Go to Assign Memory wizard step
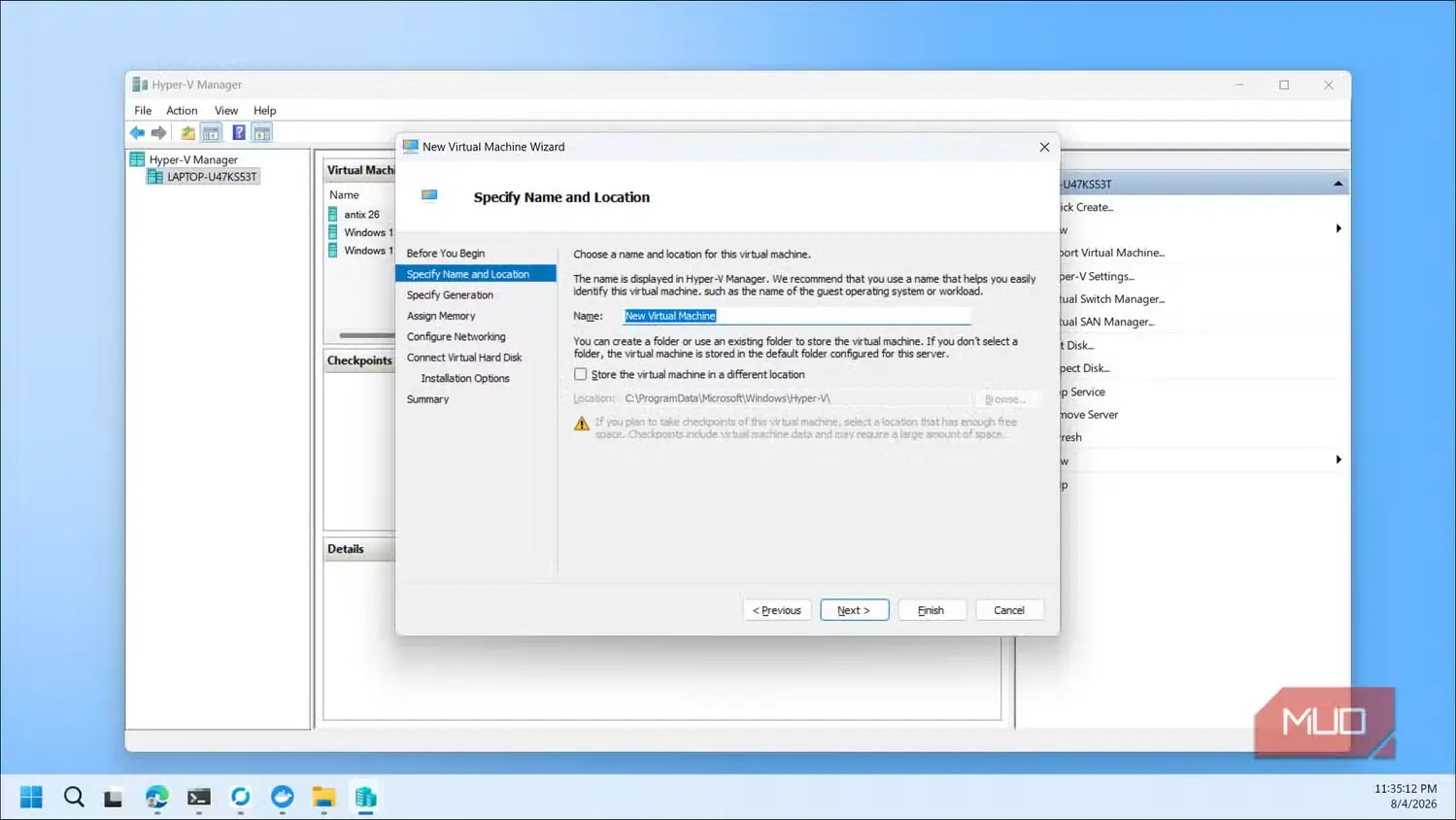Image resolution: width=1456 pixels, height=820 pixels. (x=441, y=316)
